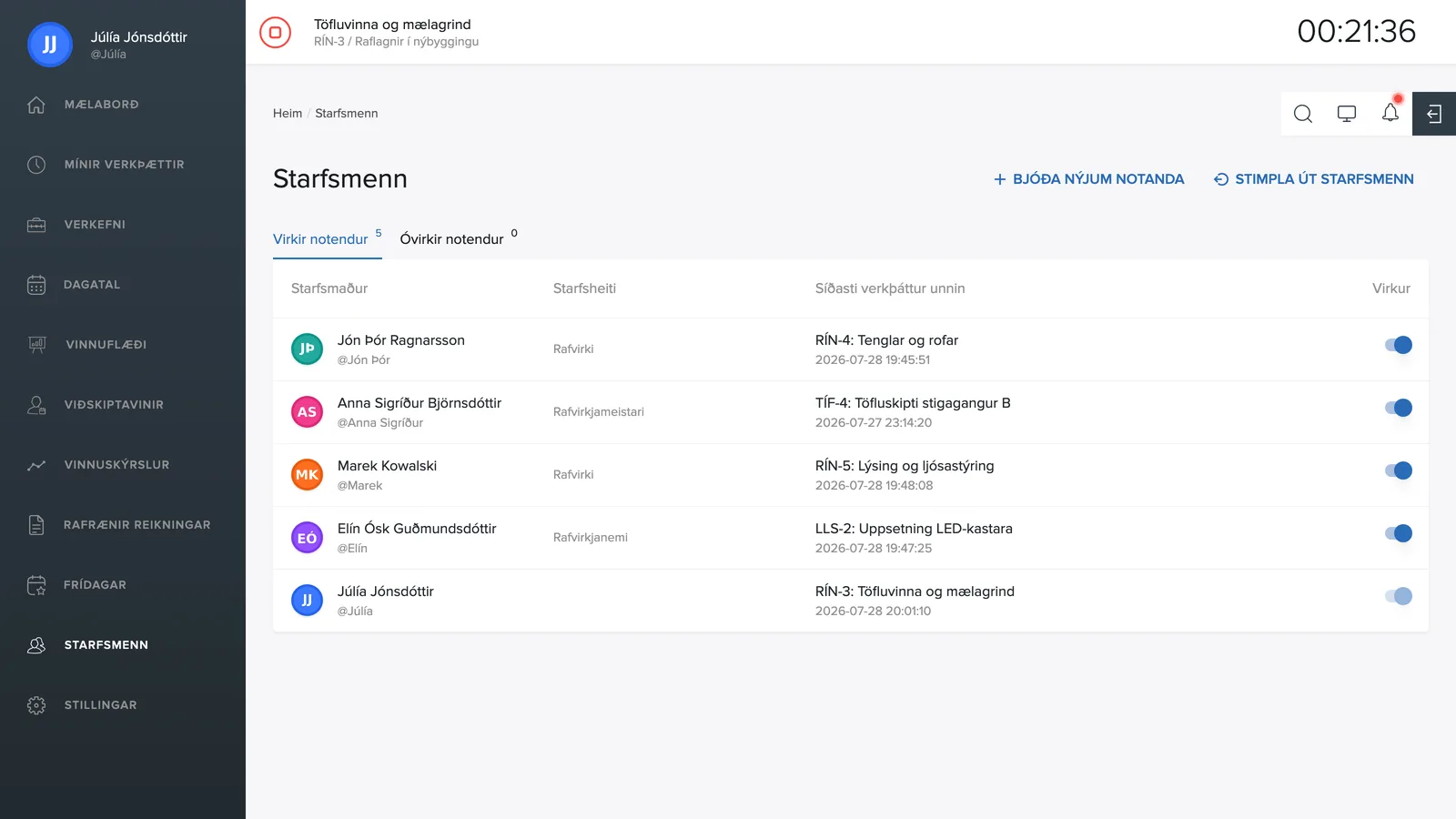Click Júlía's JJ avatar in sidebar header
The height and width of the screenshot is (819, 1456).
coord(50,45)
